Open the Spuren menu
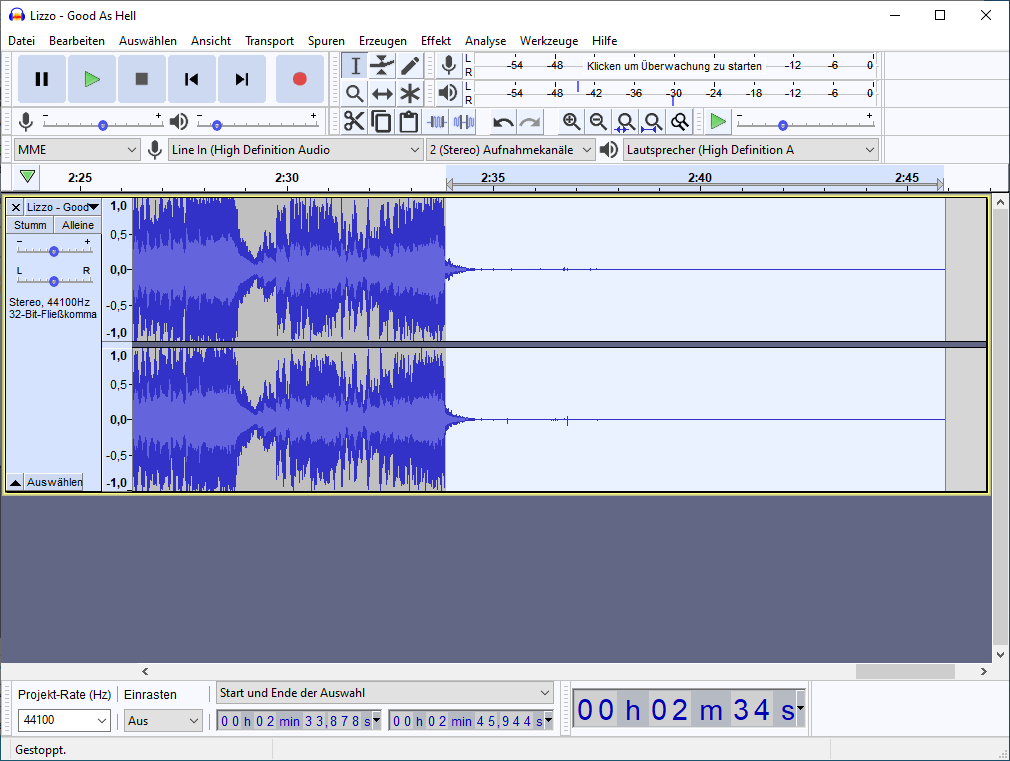Screen dimensions: 1010x761 326,41
